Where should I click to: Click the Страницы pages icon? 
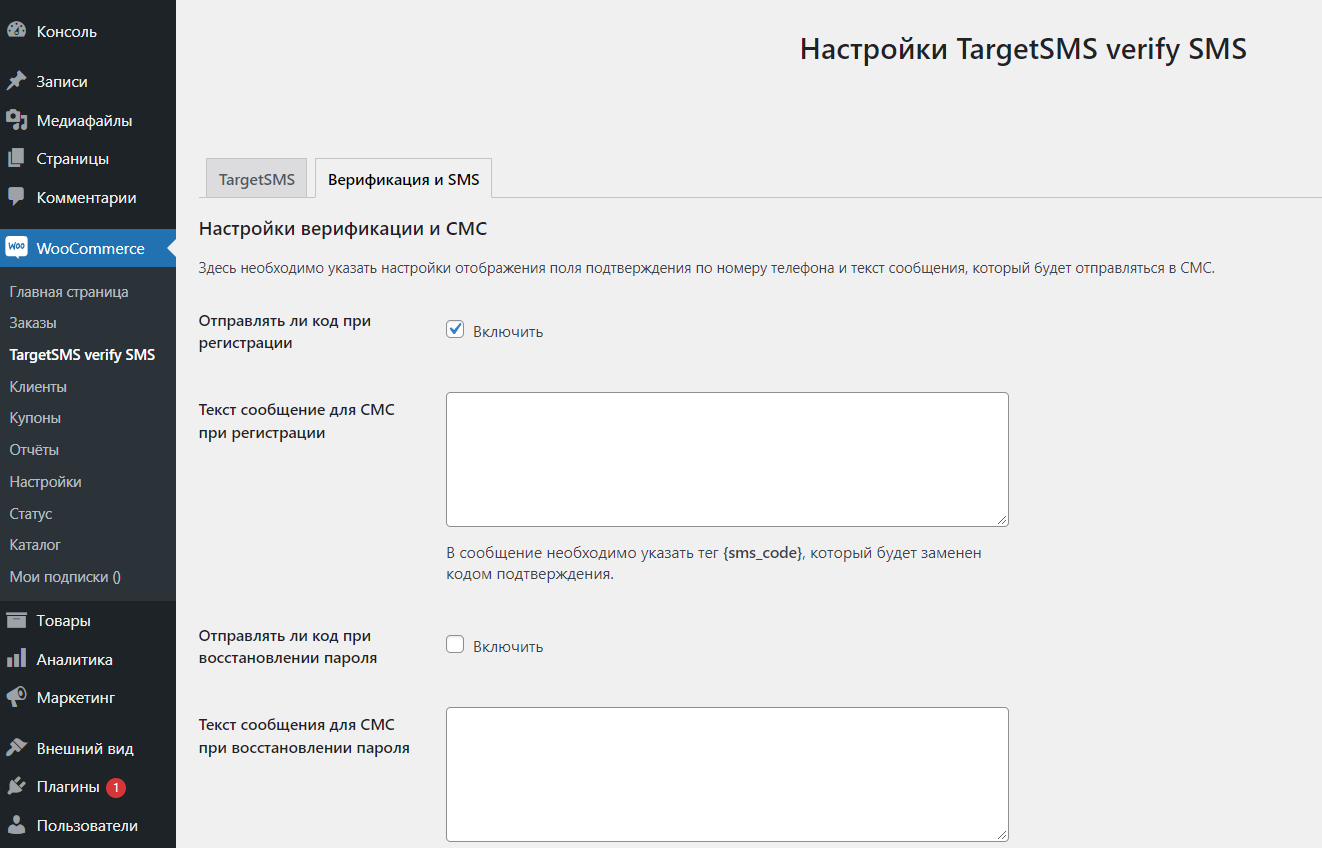[16, 158]
